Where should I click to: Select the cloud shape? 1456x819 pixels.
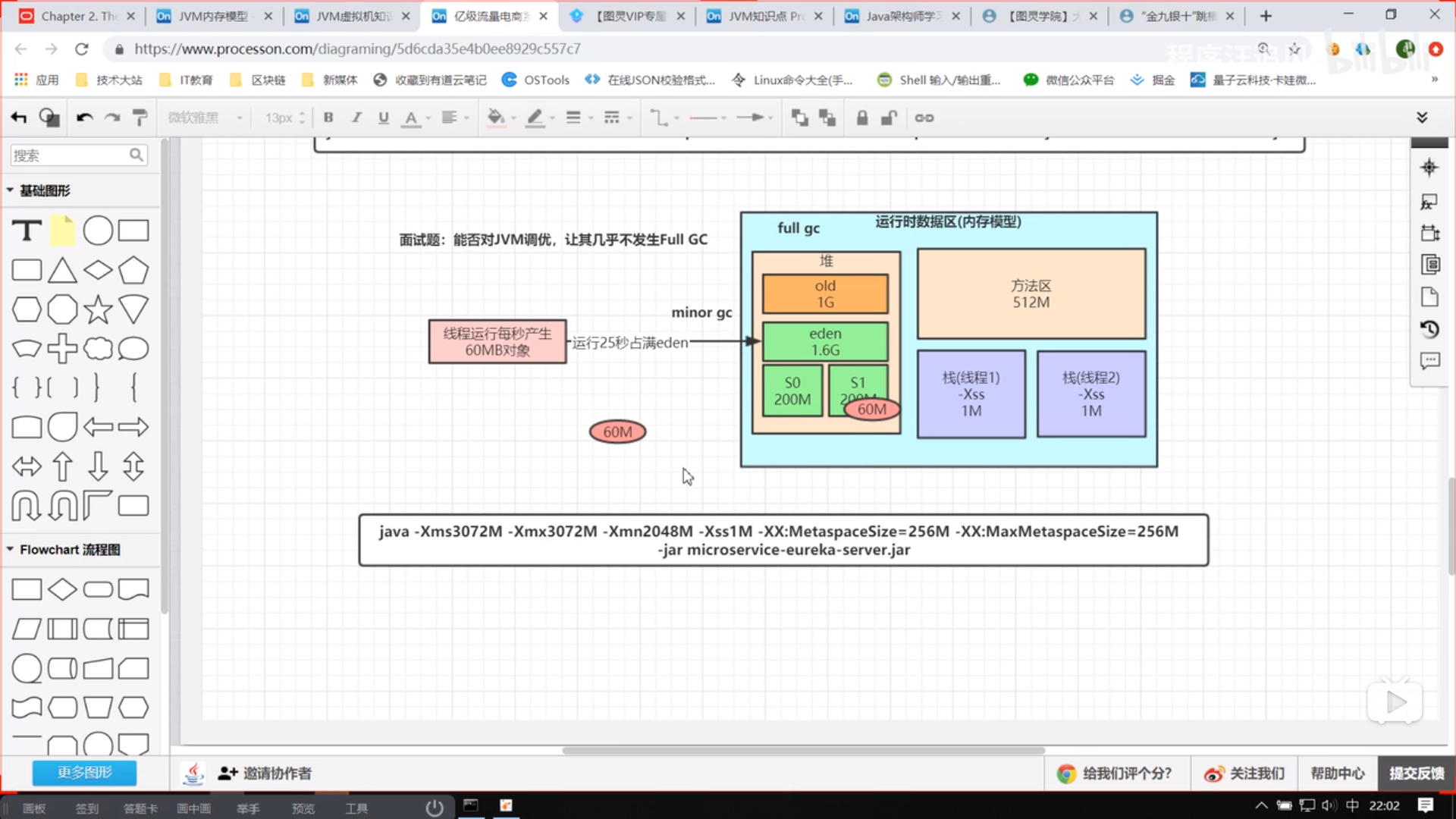tap(98, 349)
